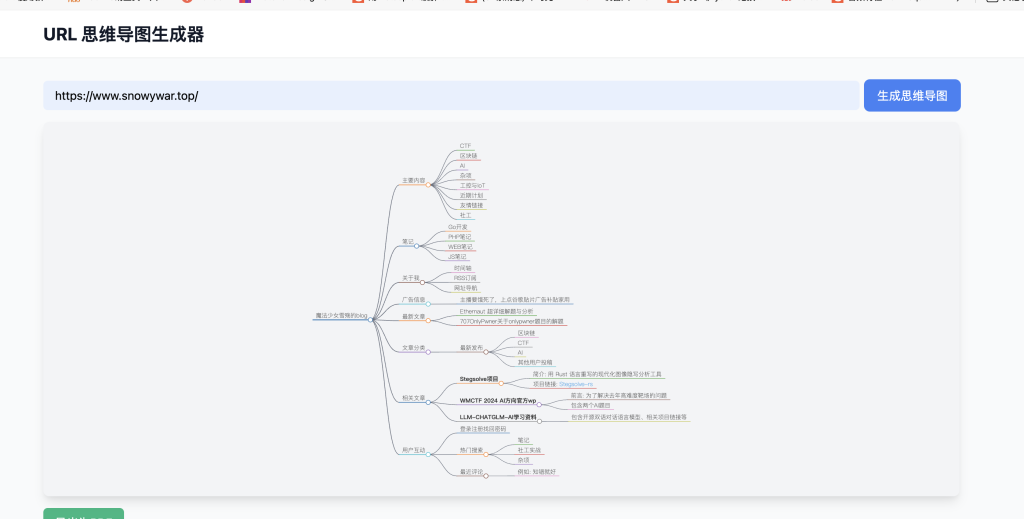Select the Ethernaut 超详细解题与分析 node
Viewport: 1024px width, 519px height.
click(x=496, y=311)
